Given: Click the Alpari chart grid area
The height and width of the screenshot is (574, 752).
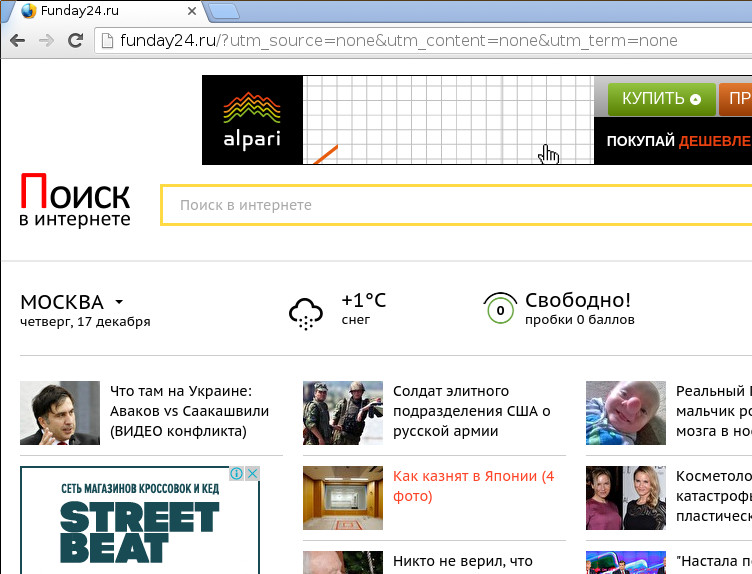Looking at the screenshot, I should coord(448,120).
